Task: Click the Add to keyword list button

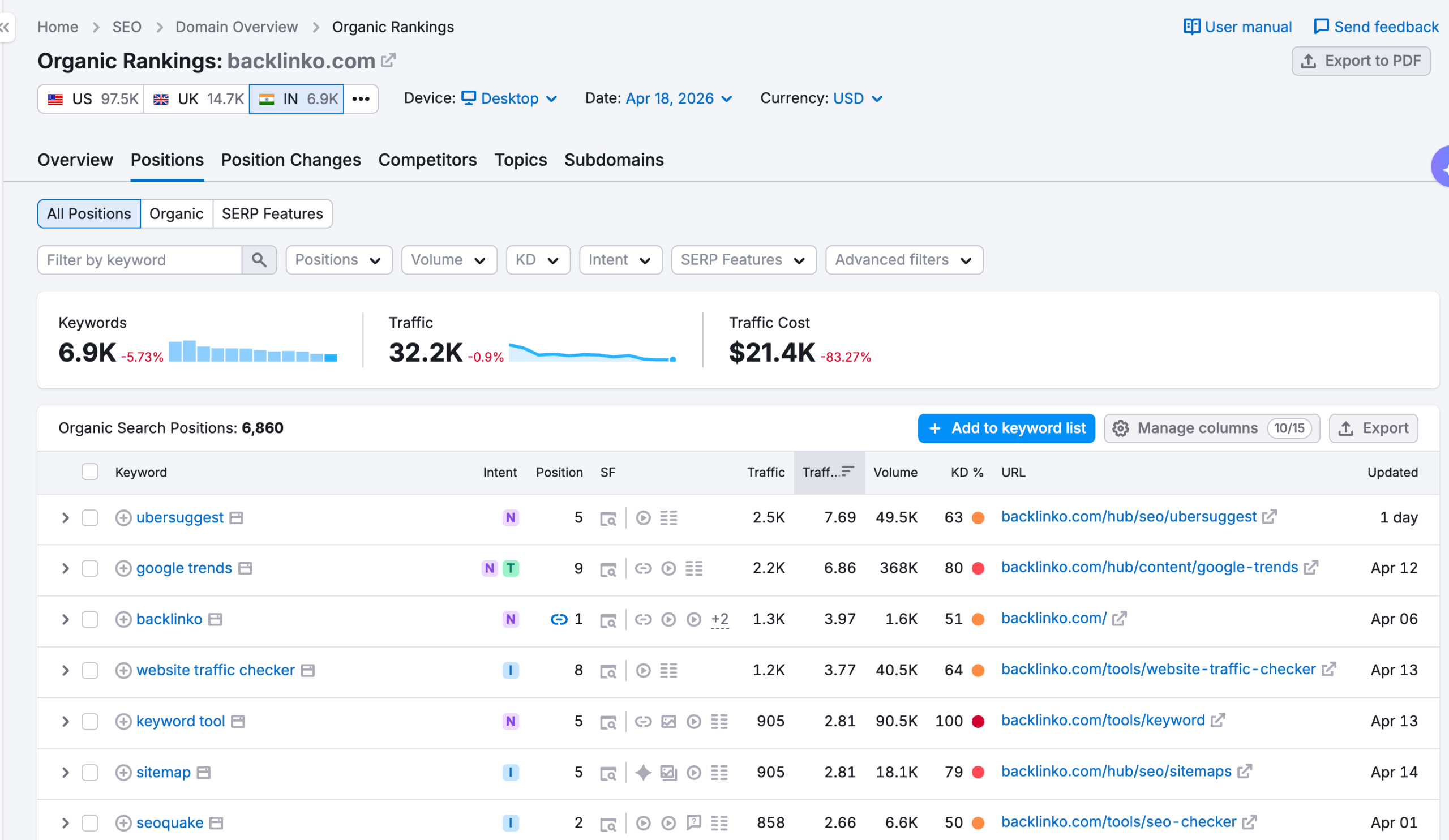Action: [1006, 428]
